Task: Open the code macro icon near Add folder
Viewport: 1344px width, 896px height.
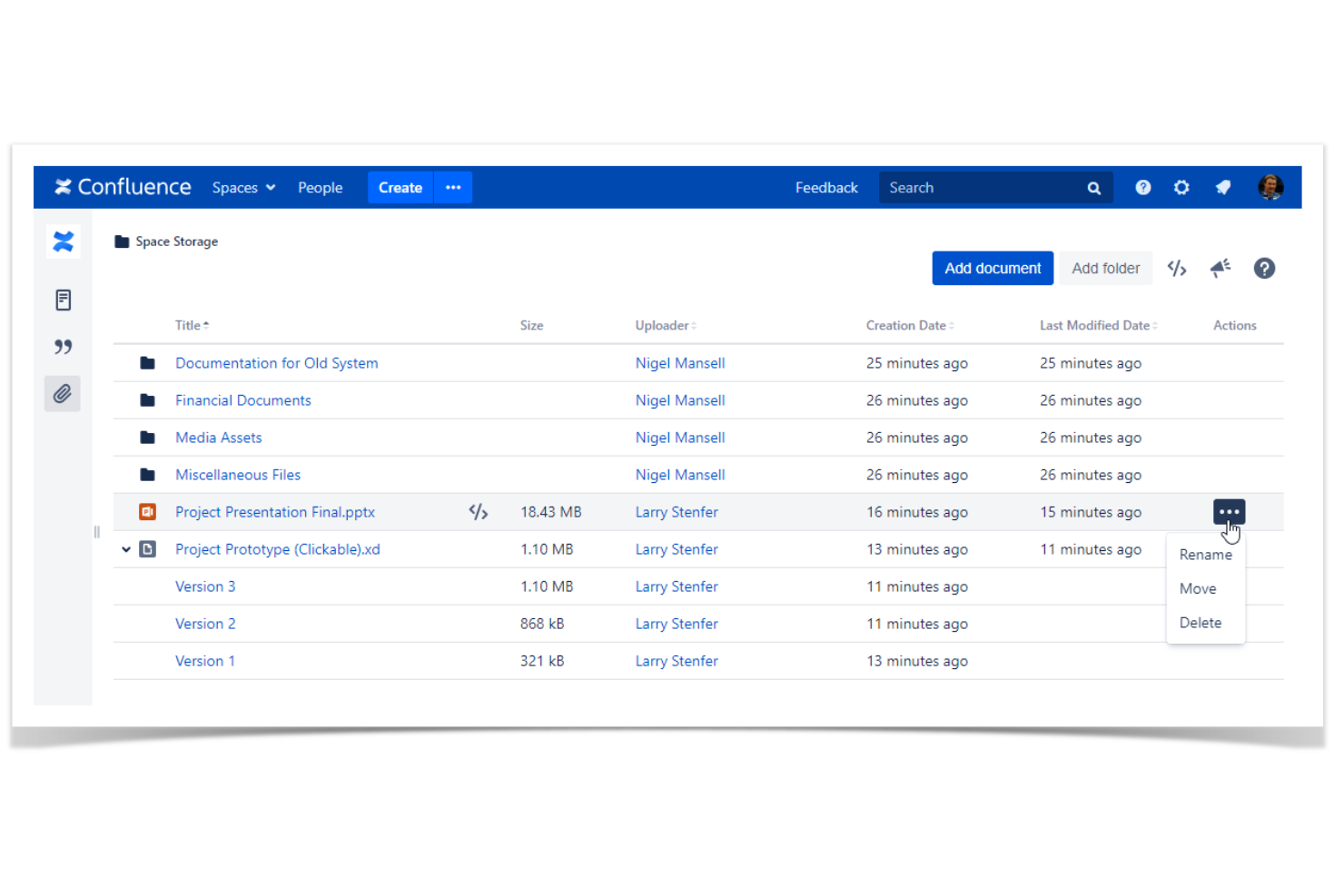Action: (x=1177, y=268)
